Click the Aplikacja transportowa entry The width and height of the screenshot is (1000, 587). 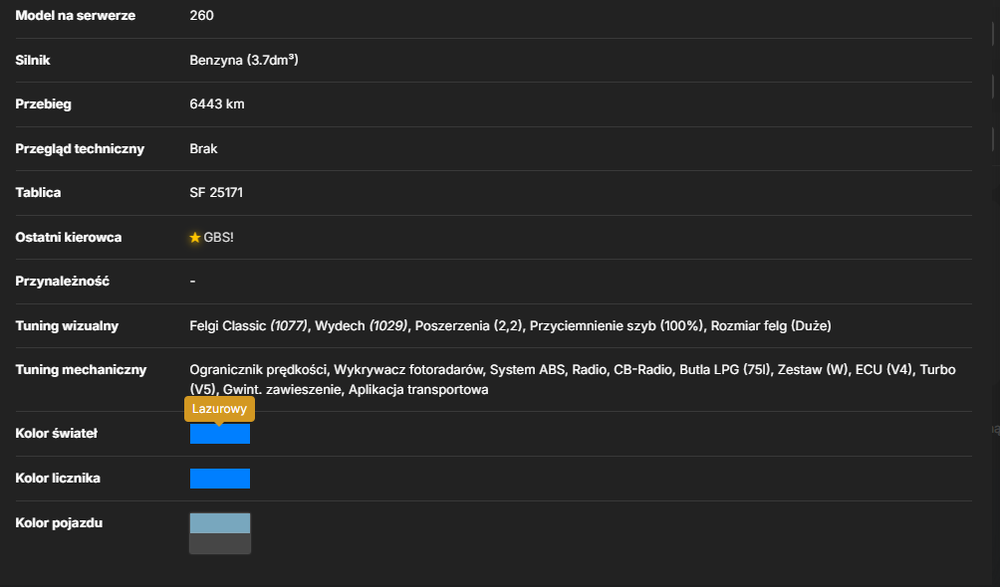418,390
